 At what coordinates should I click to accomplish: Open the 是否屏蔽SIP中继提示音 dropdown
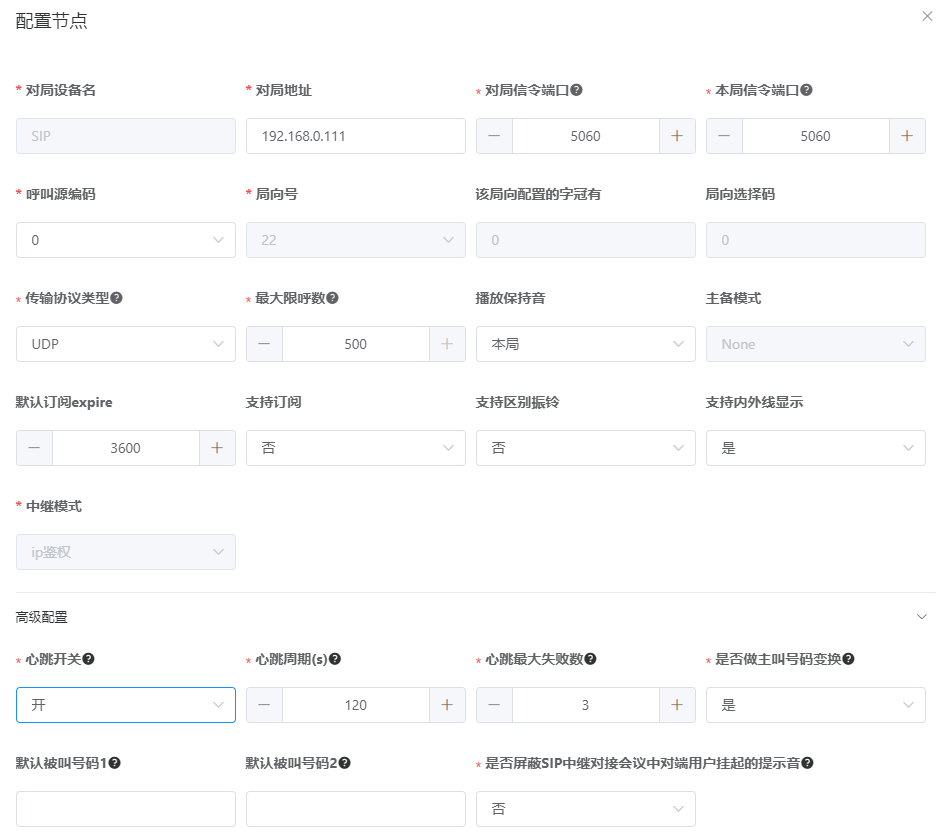pyautogui.click(x=586, y=809)
